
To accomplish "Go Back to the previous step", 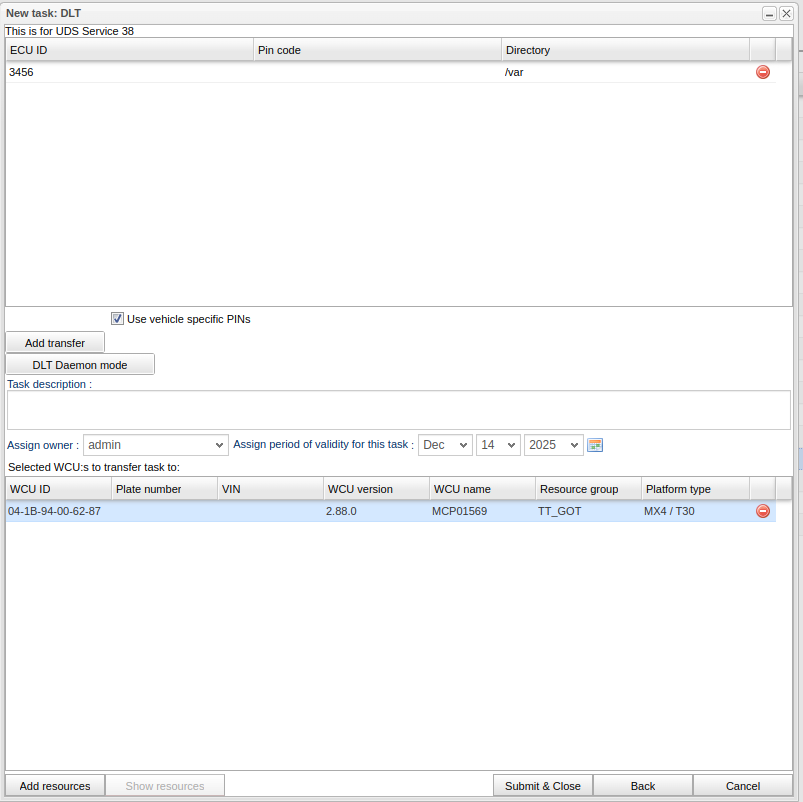I will coord(643,786).
